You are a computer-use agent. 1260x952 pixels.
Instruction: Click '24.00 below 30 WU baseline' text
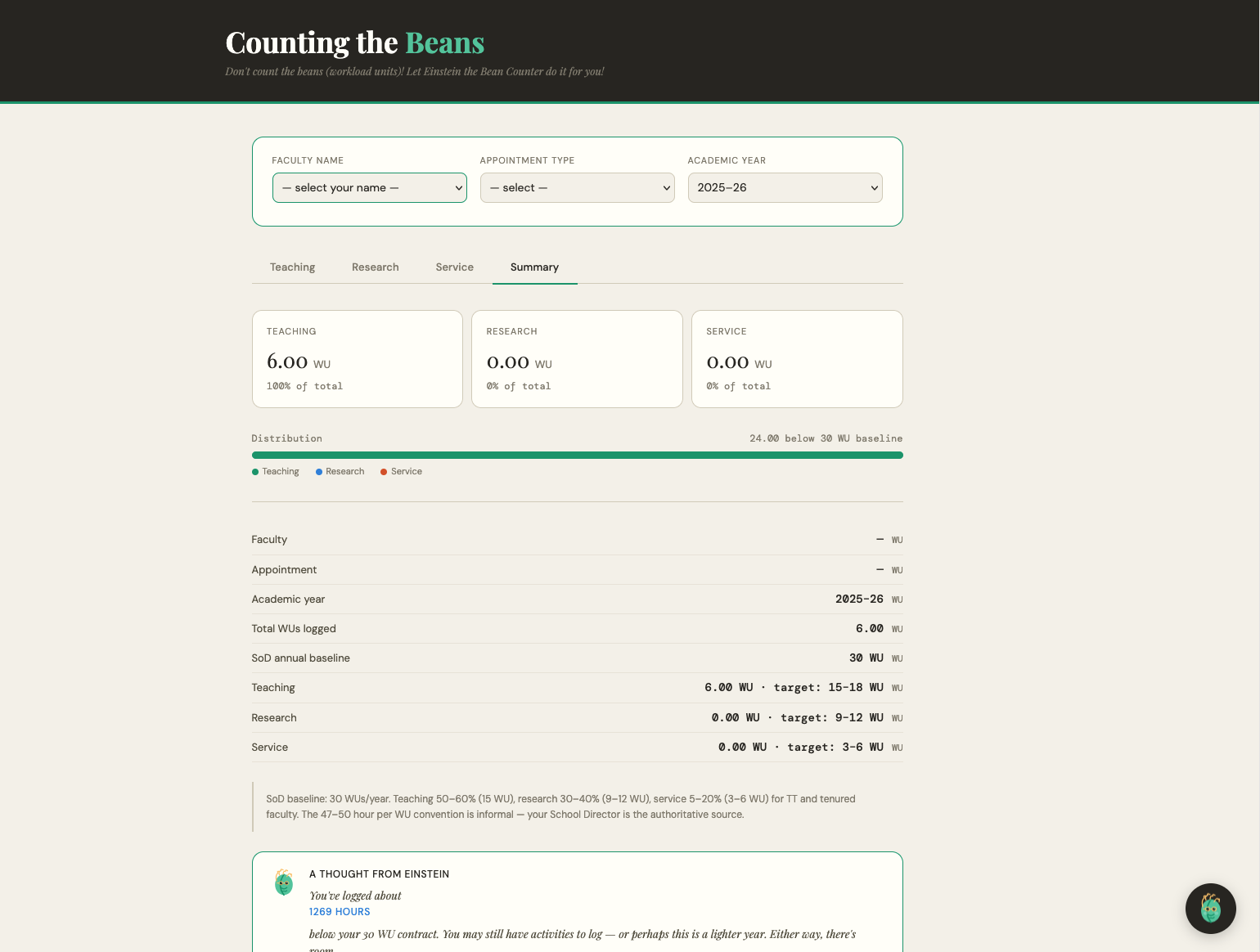(826, 438)
